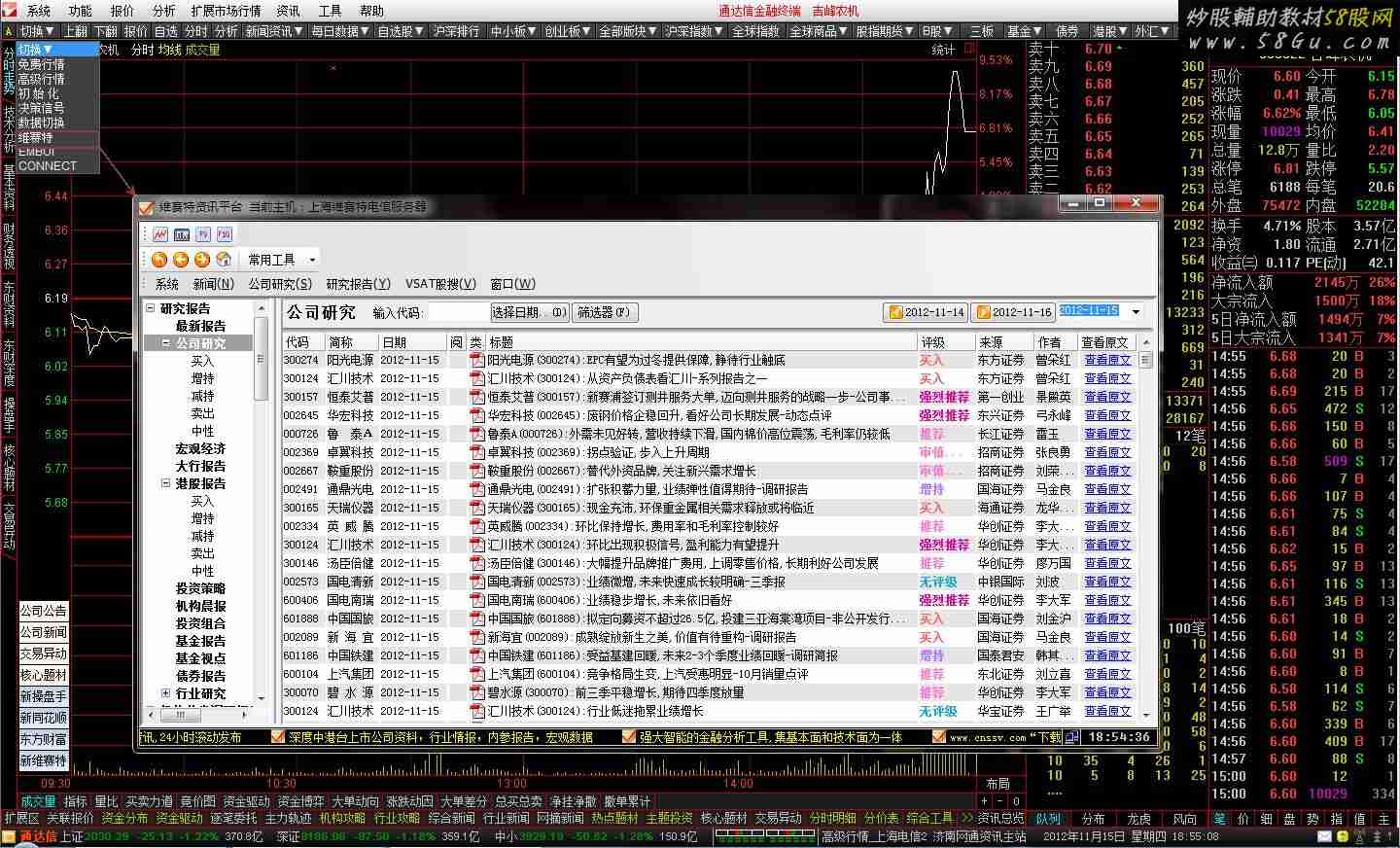Open the 常用工具 dropdown
This screenshot has width=1400, height=848.
(x=281, y=260)
